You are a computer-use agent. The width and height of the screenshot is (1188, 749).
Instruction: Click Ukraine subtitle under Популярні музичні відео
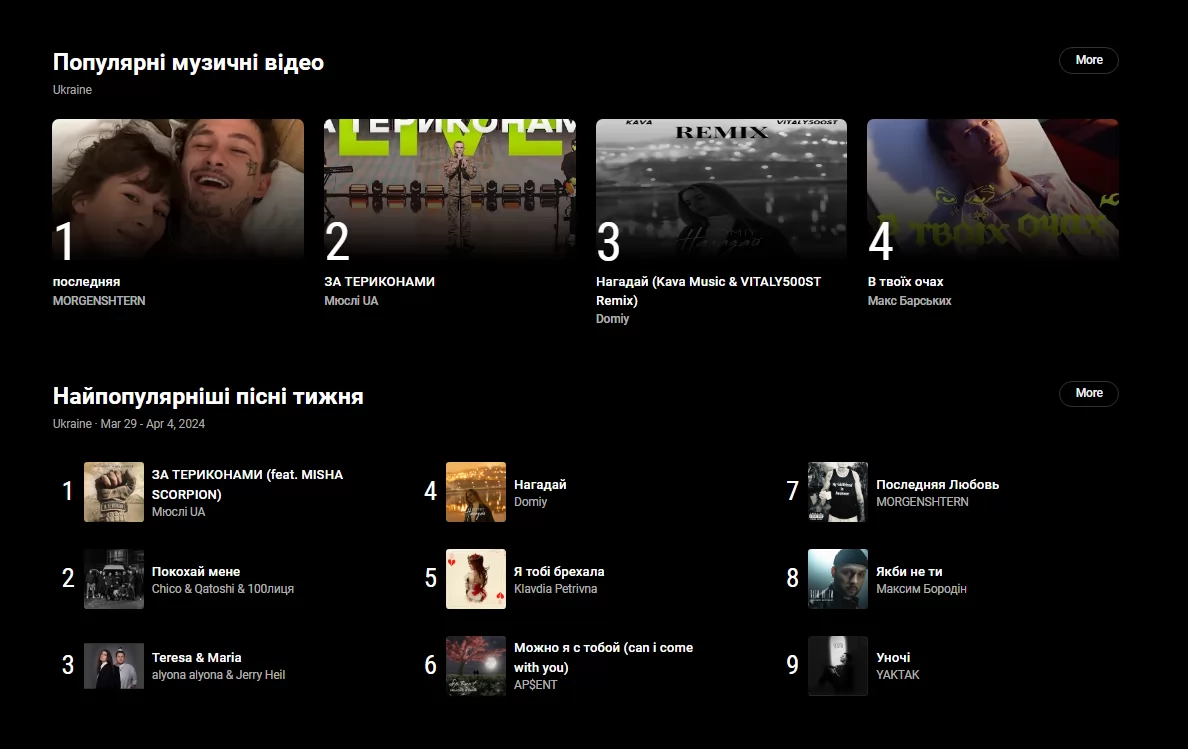72,89
